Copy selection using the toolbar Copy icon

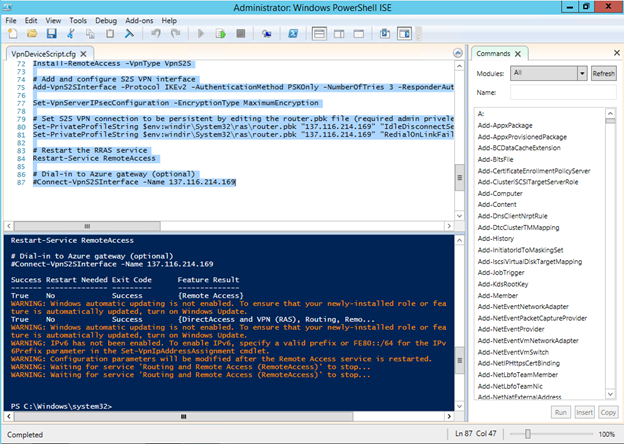click(x=90, y=34)
